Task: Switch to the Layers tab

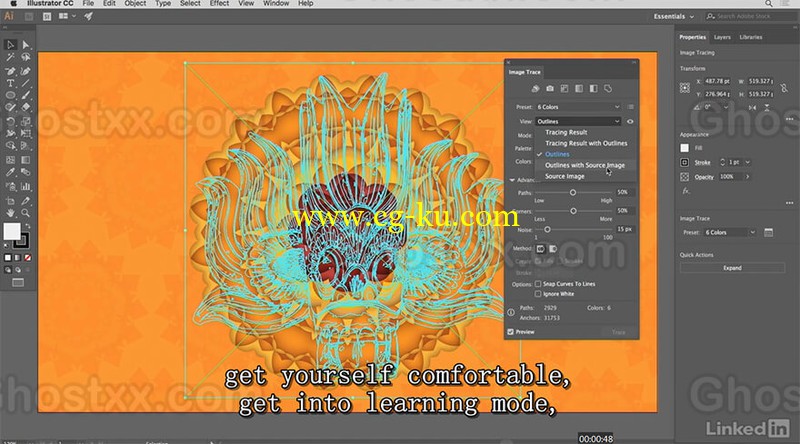Action: pyautogui.click(x=722, y=37)
